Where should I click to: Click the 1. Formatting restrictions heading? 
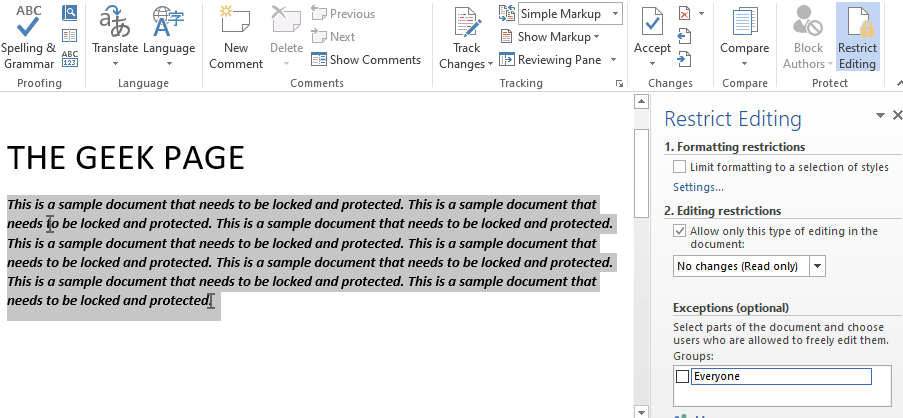(734, 147)
